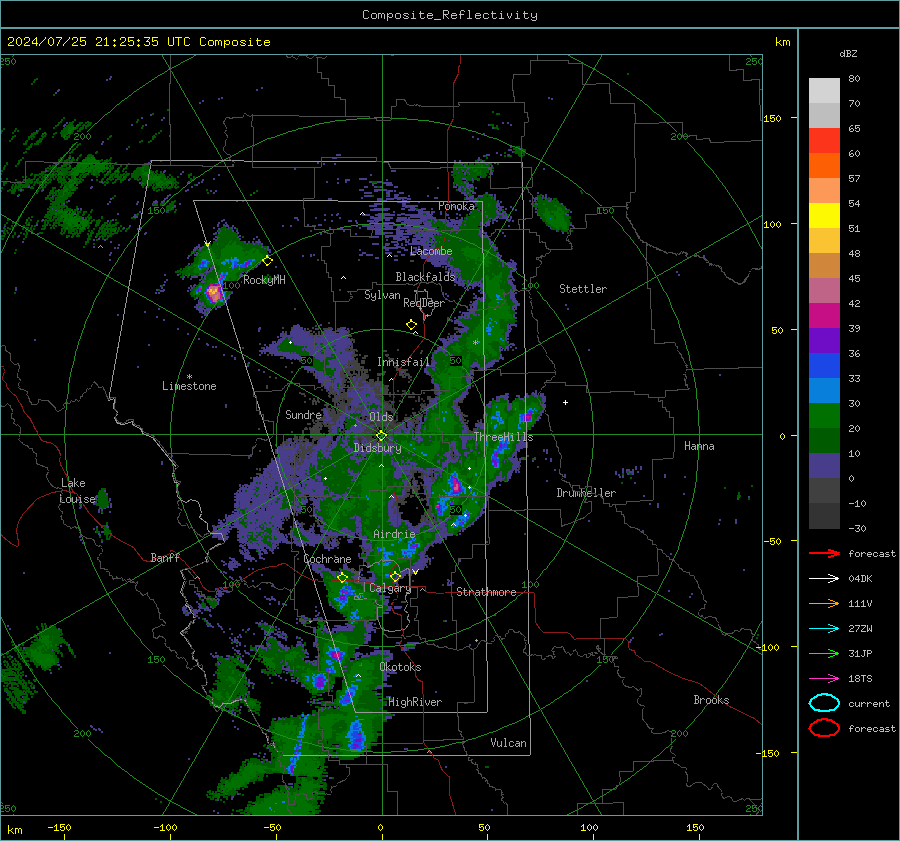Click the Cochrane city label

pos(327,559)
